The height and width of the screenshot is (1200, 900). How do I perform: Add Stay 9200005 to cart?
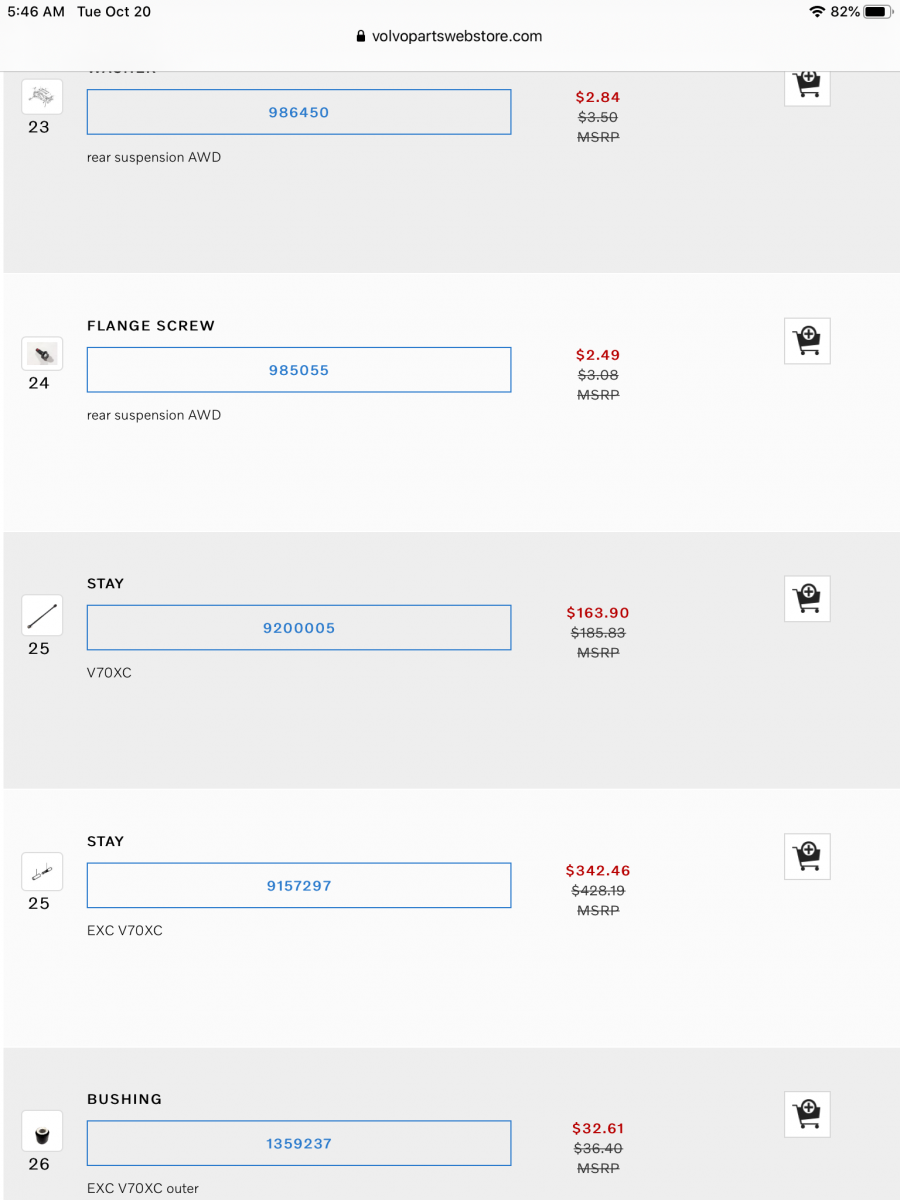[807, 599]
